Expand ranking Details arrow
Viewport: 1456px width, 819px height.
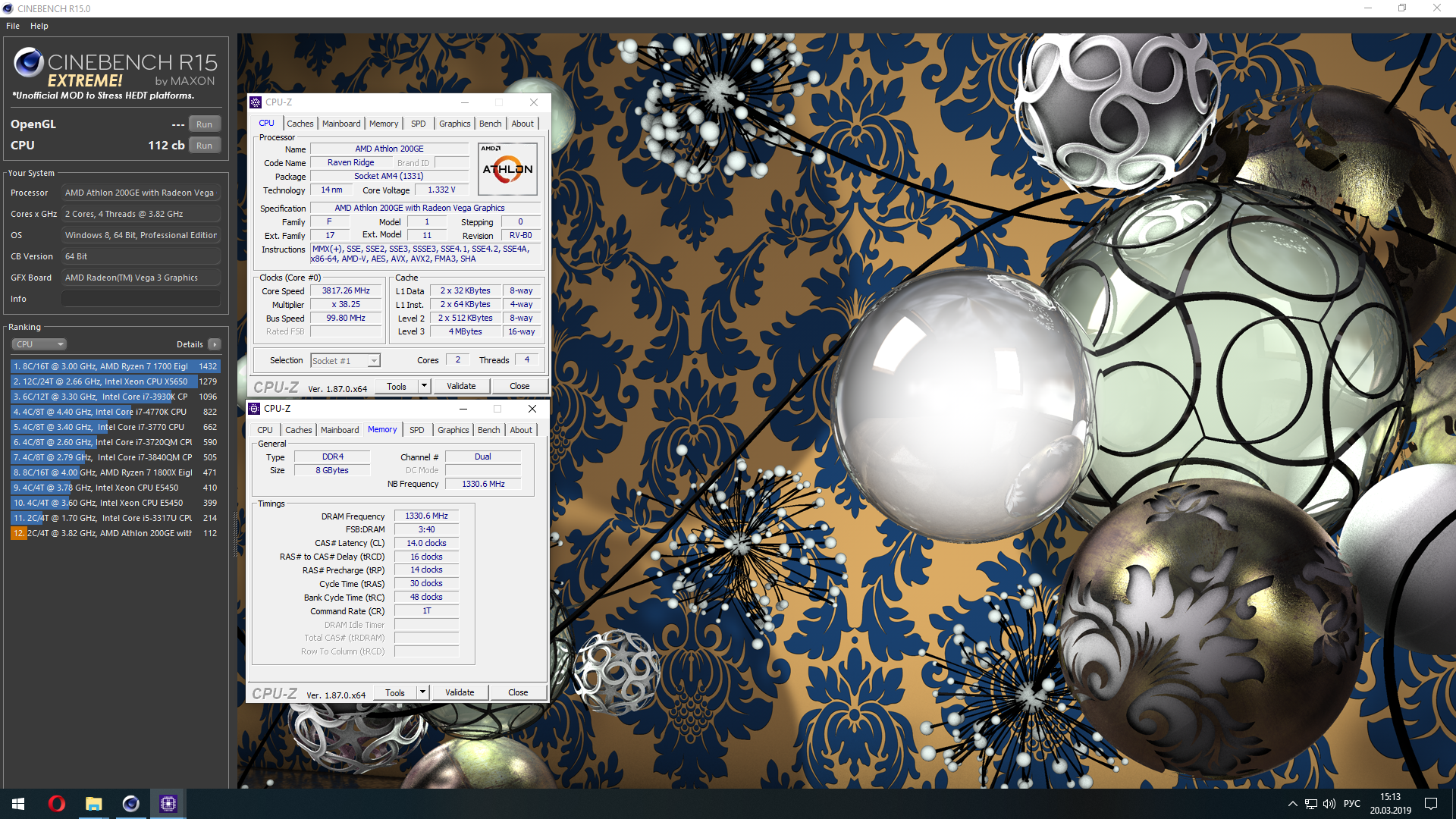pos(215,344)
